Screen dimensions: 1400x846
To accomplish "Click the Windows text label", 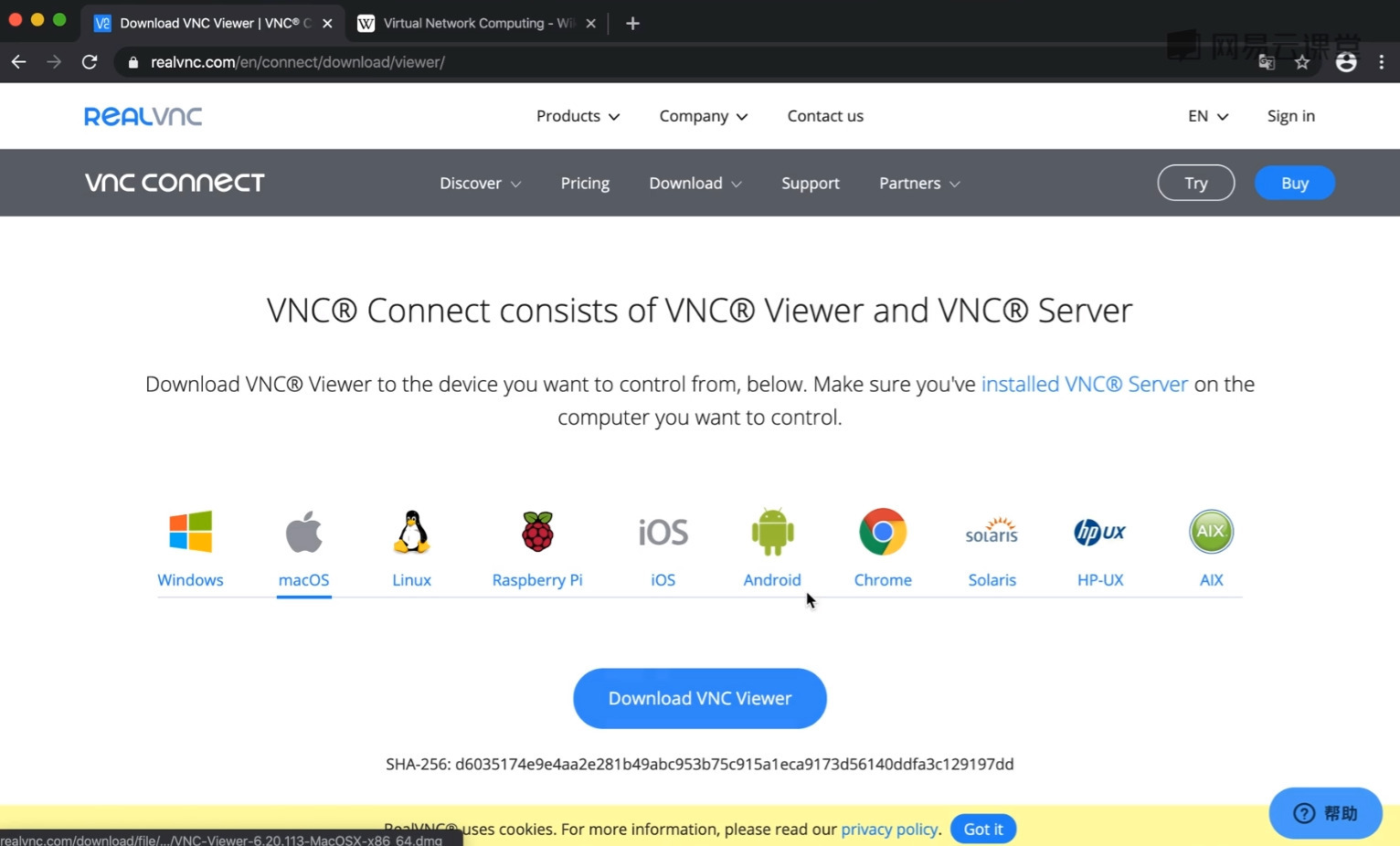I will pos(190,580).
